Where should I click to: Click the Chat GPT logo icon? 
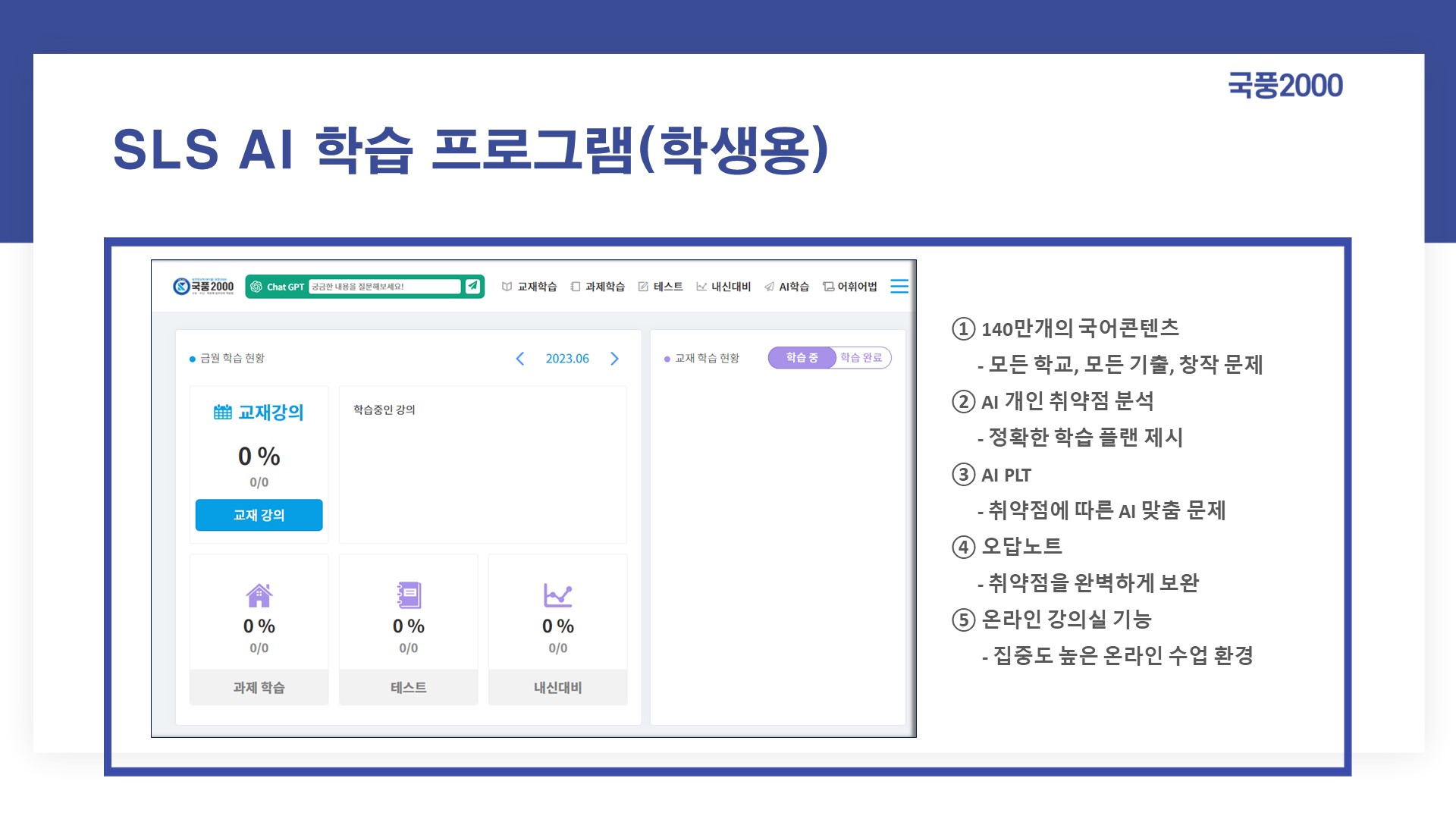click(x=256, y=287)
